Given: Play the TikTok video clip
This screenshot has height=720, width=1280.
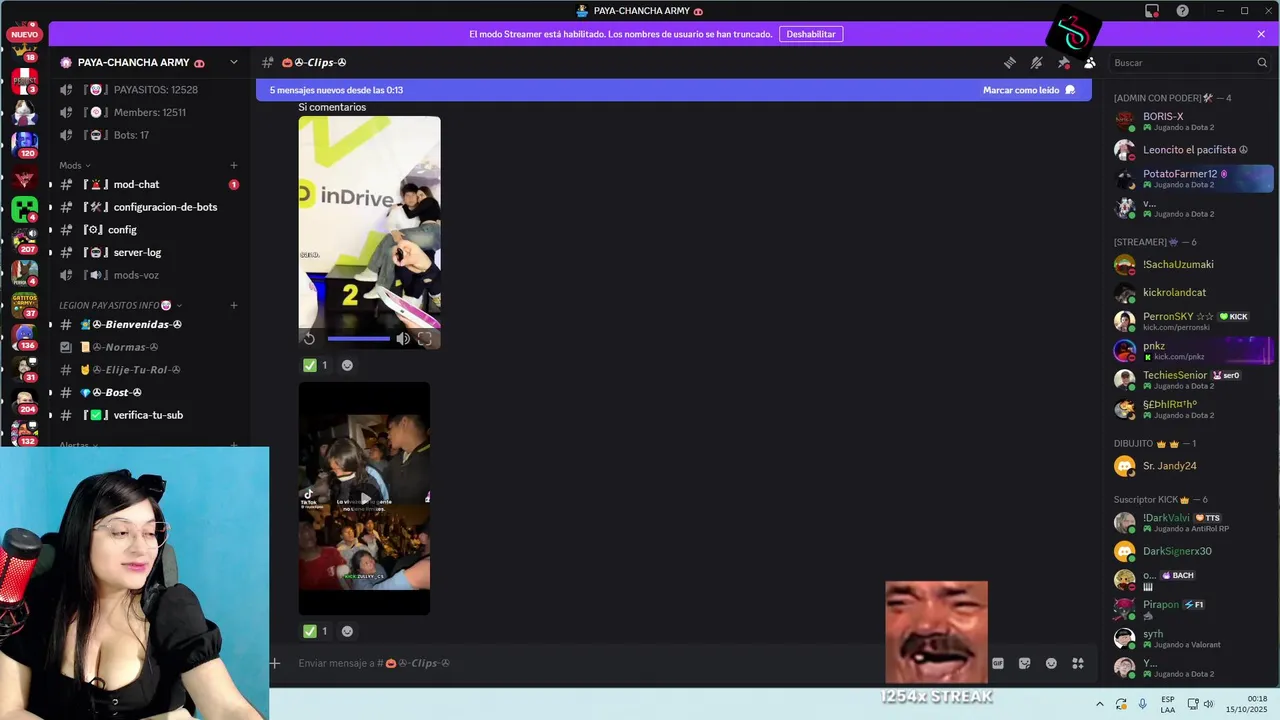Looking at the screenshot, I should point(365,499).
